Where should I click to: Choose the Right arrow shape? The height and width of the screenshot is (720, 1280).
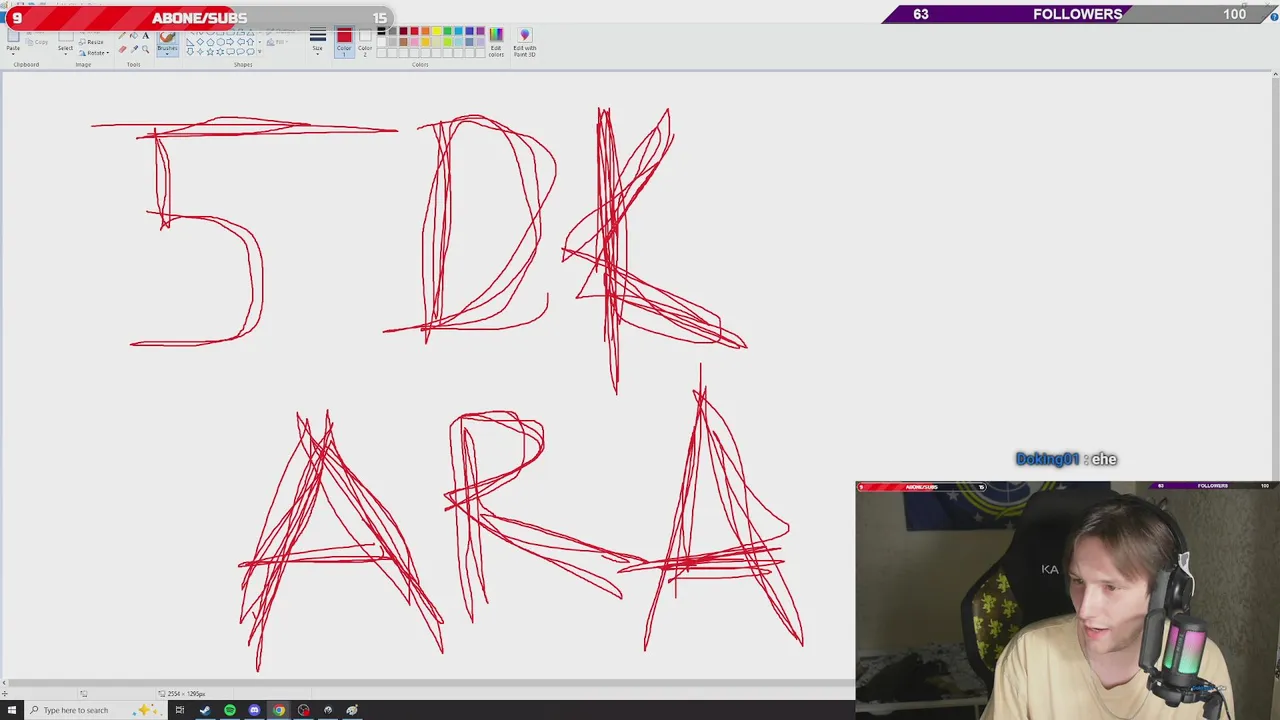tap(230, 42)
